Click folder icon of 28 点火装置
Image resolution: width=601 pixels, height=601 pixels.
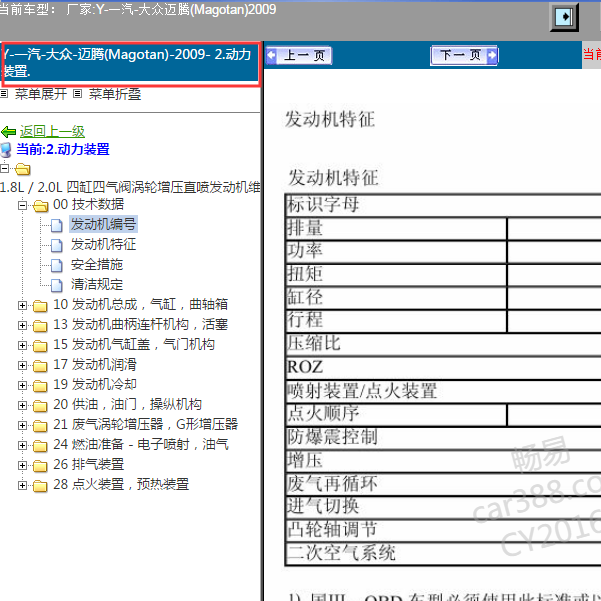pyautogui.click(x=40, y=486)
